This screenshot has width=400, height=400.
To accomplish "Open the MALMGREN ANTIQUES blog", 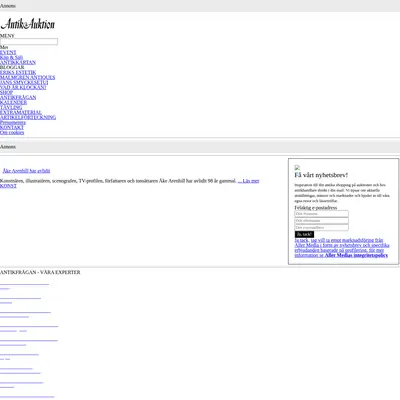I will coord(28,77).
